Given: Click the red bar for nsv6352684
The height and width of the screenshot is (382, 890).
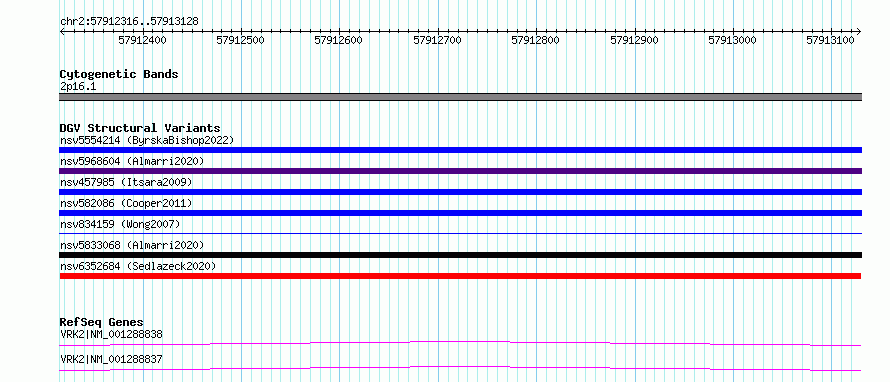Looking at the screenshot, I should (460, 276).
